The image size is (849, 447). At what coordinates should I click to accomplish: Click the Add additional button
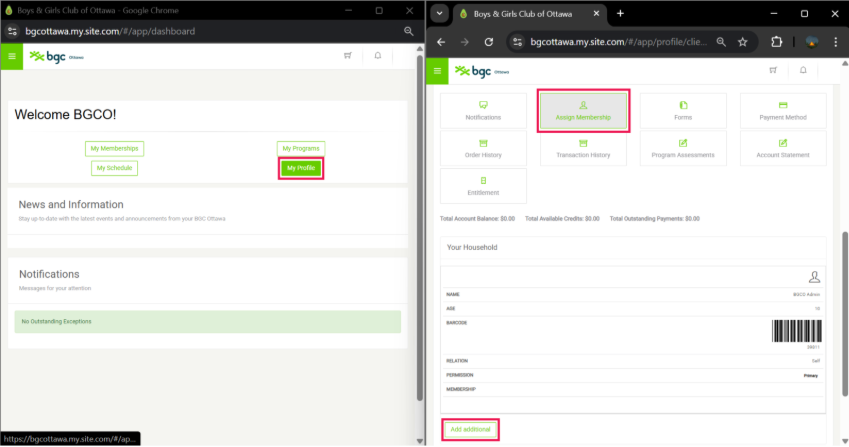470,430
